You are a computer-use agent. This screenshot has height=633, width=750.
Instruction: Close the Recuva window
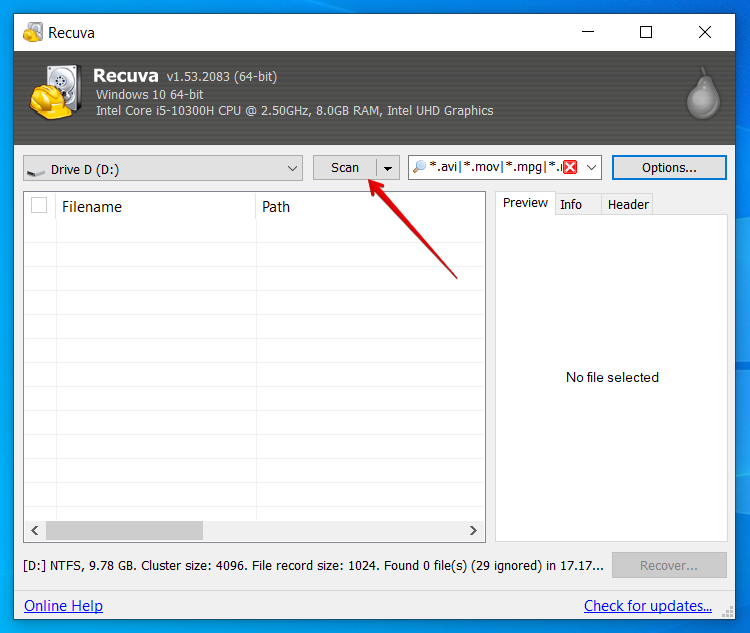[705, 32]
